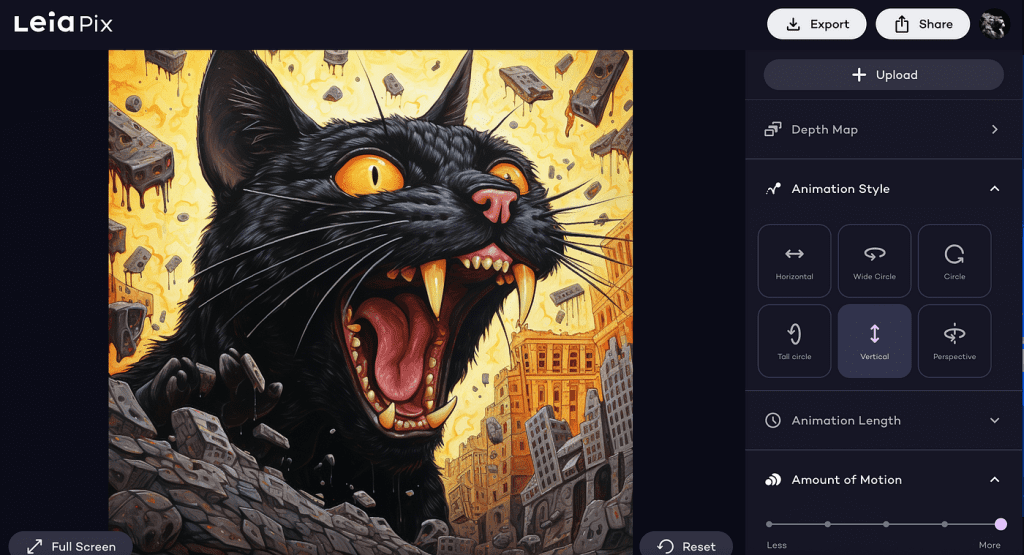This screenshot has width=1024, height=555.
Task: Set motion slider to the Less end
Action: [769, 524]
